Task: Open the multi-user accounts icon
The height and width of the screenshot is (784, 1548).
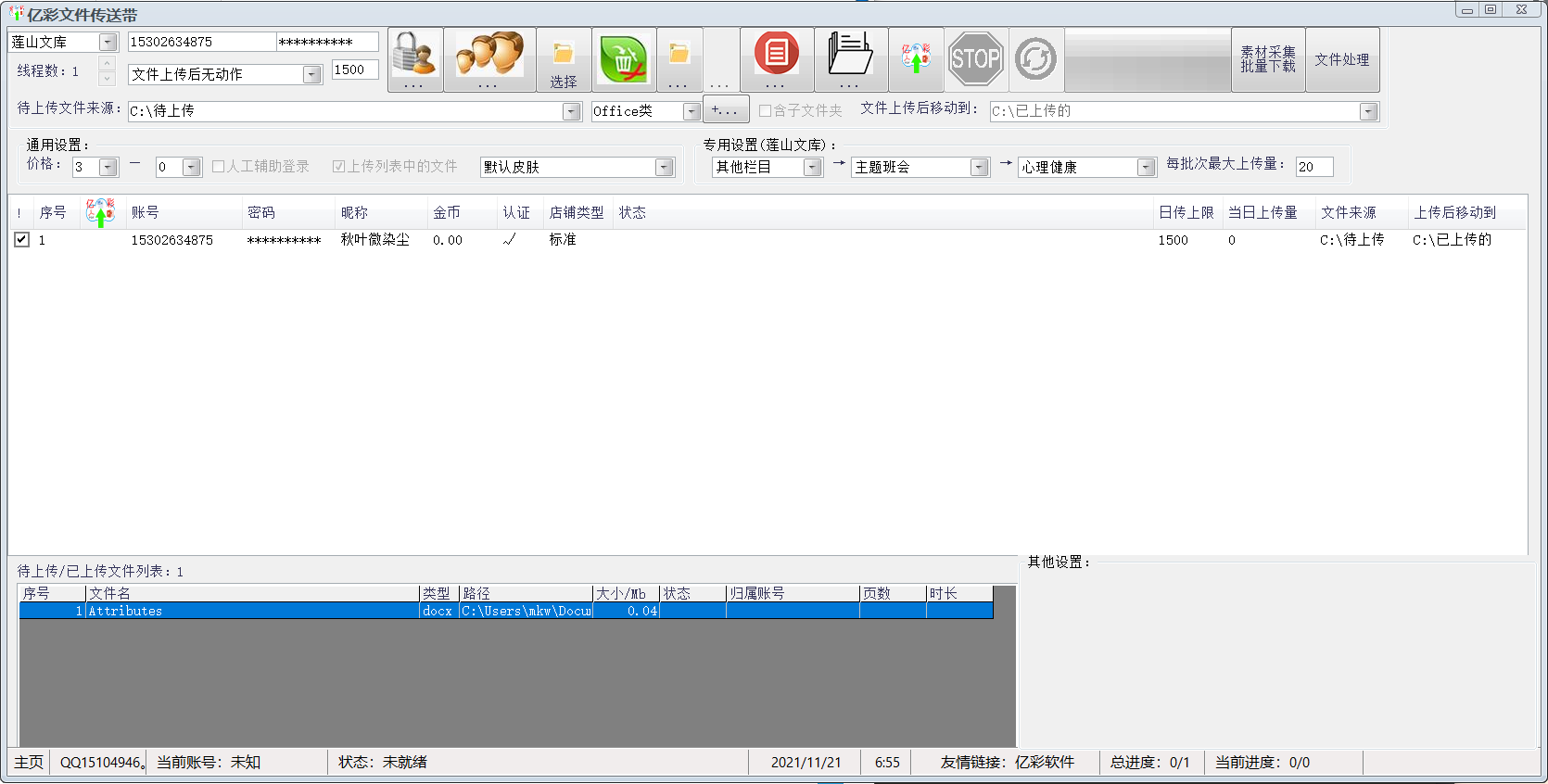Action: tap(489, 59)
